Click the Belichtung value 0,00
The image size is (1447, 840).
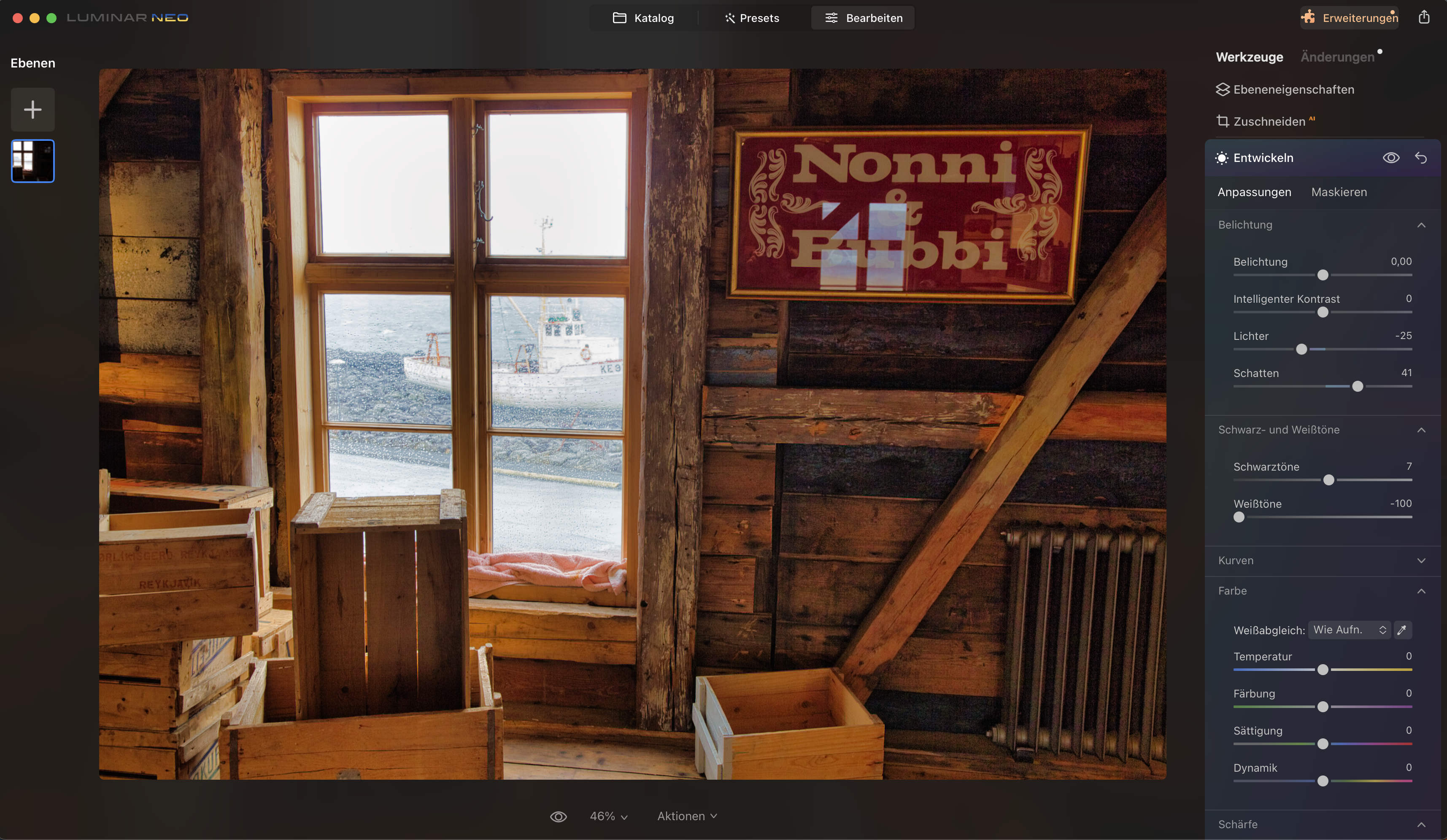coord(1401,261)
